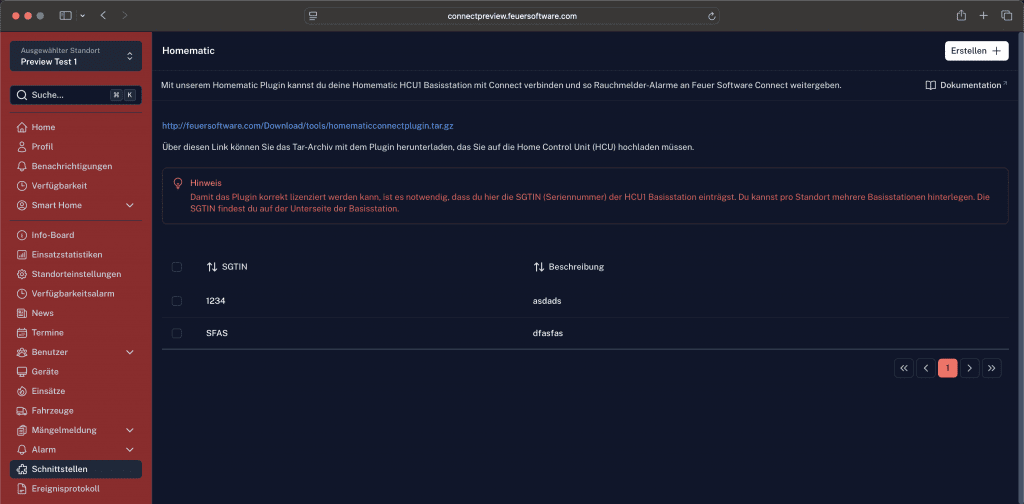Open Standorteinstellungen gear icon
The width and height of the screenshot is (1024, 504).
click(22, 274)
